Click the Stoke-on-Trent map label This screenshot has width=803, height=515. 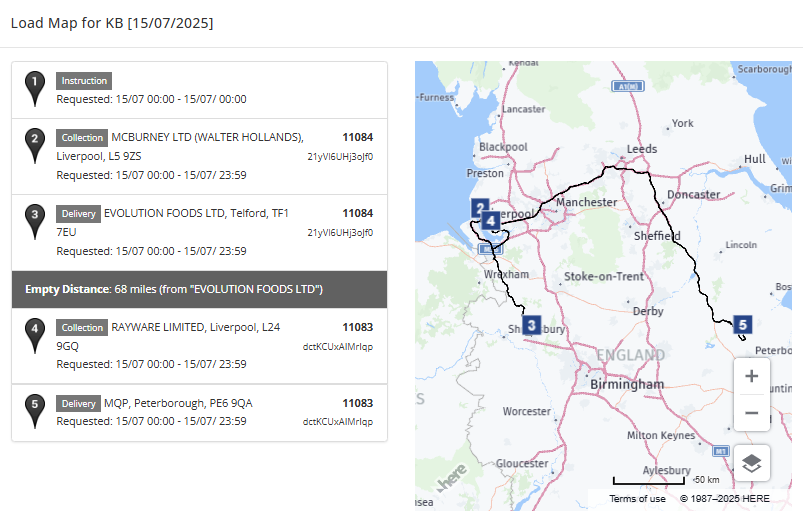tap(603, 276)
